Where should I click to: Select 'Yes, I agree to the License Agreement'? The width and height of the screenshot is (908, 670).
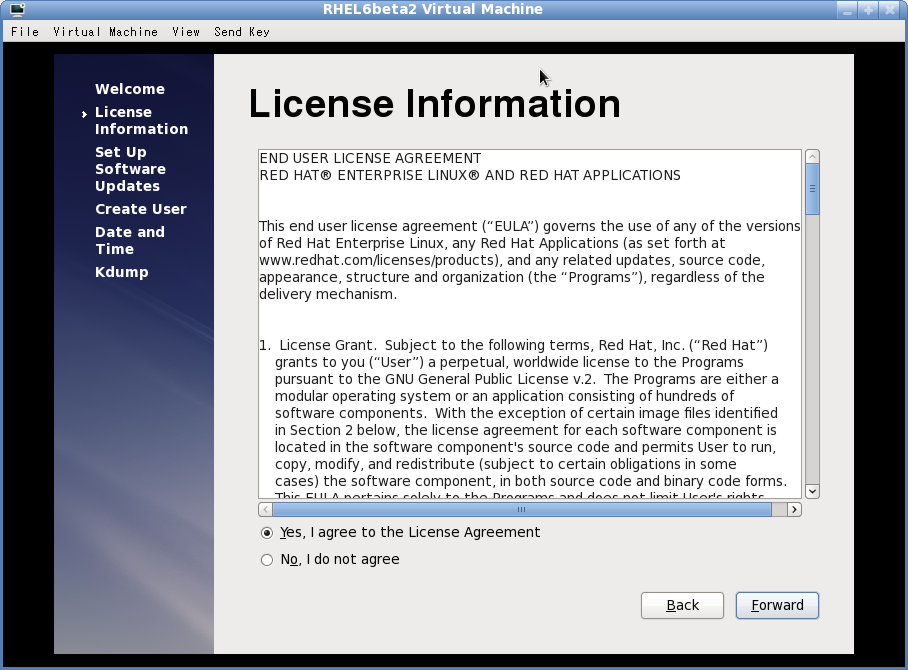click(400, 532)
